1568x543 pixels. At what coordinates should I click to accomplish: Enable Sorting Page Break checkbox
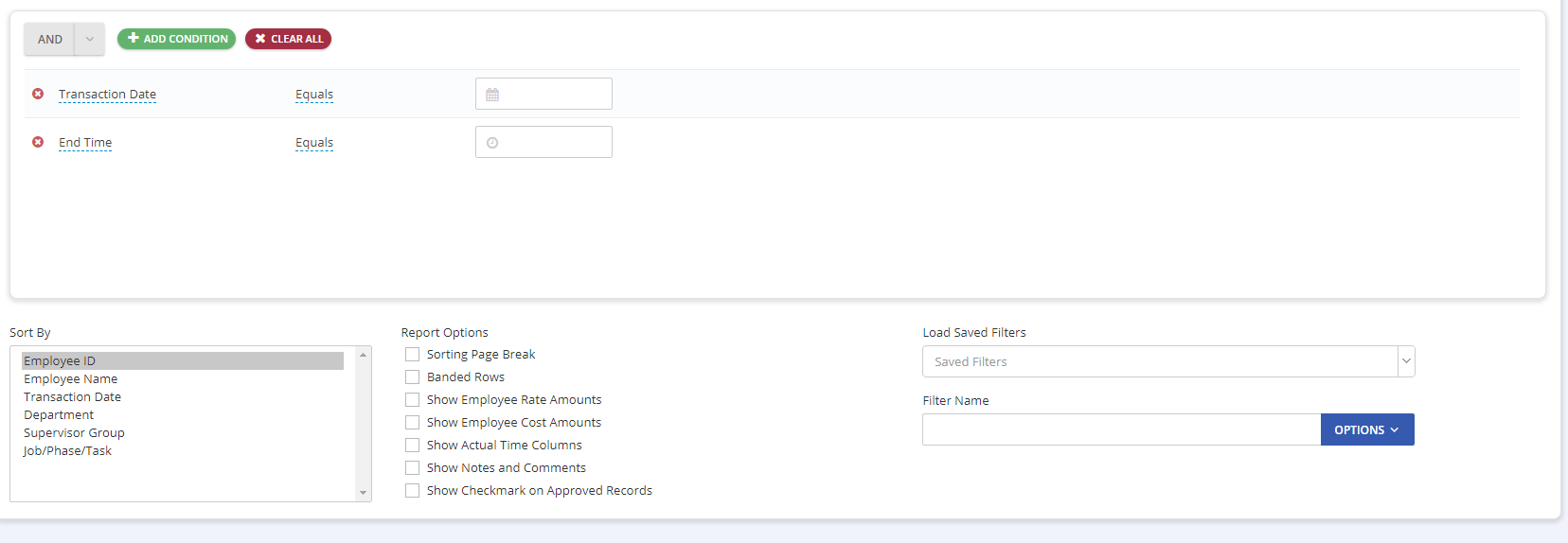pyautogui.click(x=413, y=355)
